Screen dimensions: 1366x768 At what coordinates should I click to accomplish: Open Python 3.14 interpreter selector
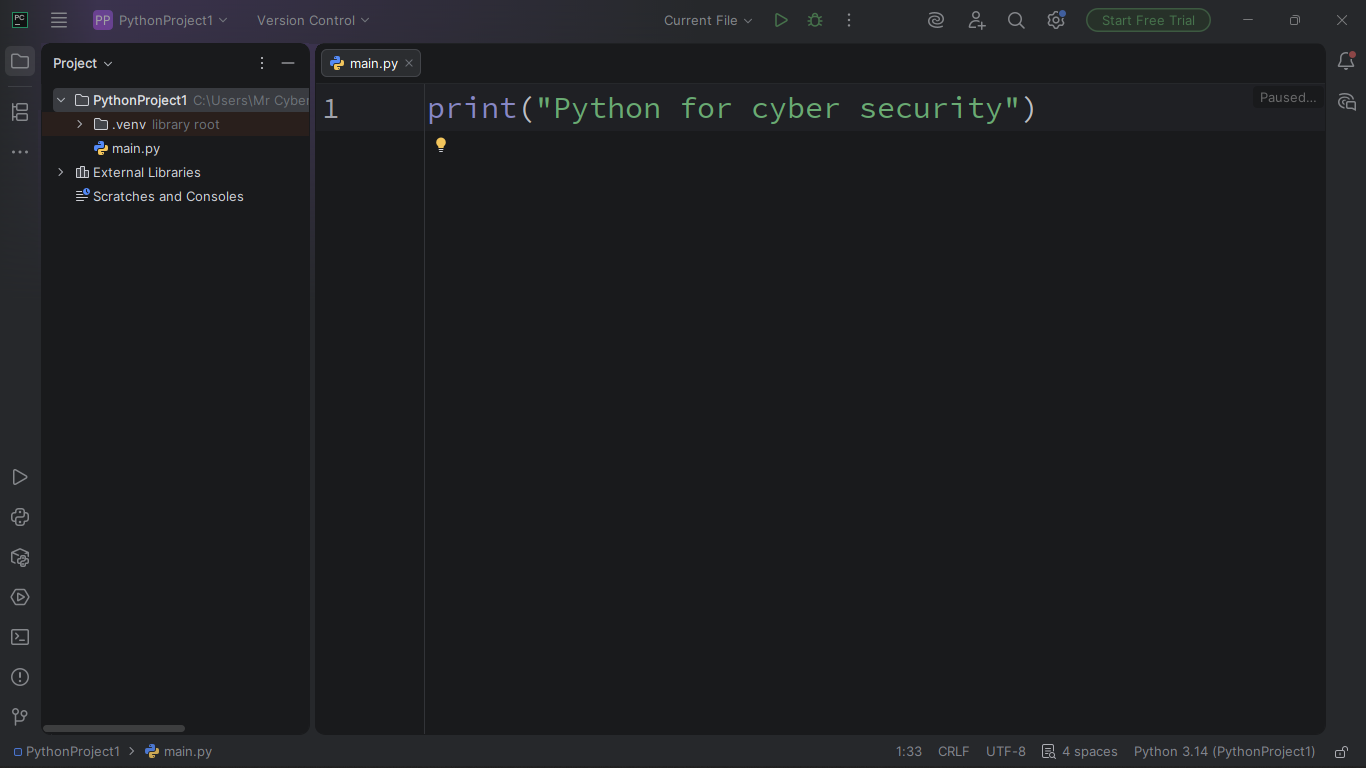coord(1225,751)
